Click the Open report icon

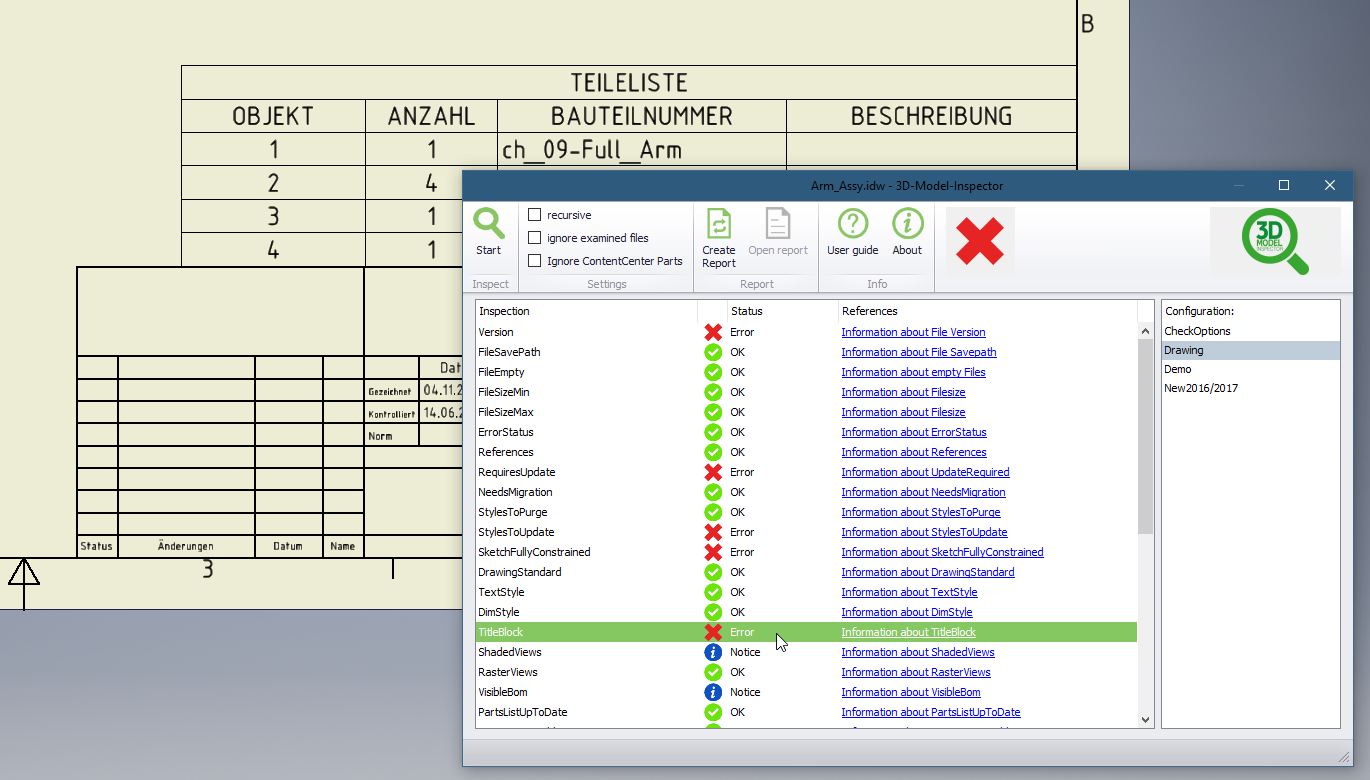tap(777, 224)
